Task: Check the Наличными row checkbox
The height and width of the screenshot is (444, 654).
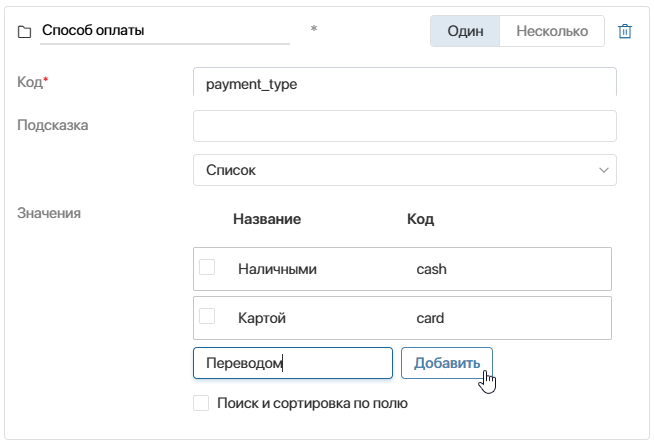Action: 207,267
